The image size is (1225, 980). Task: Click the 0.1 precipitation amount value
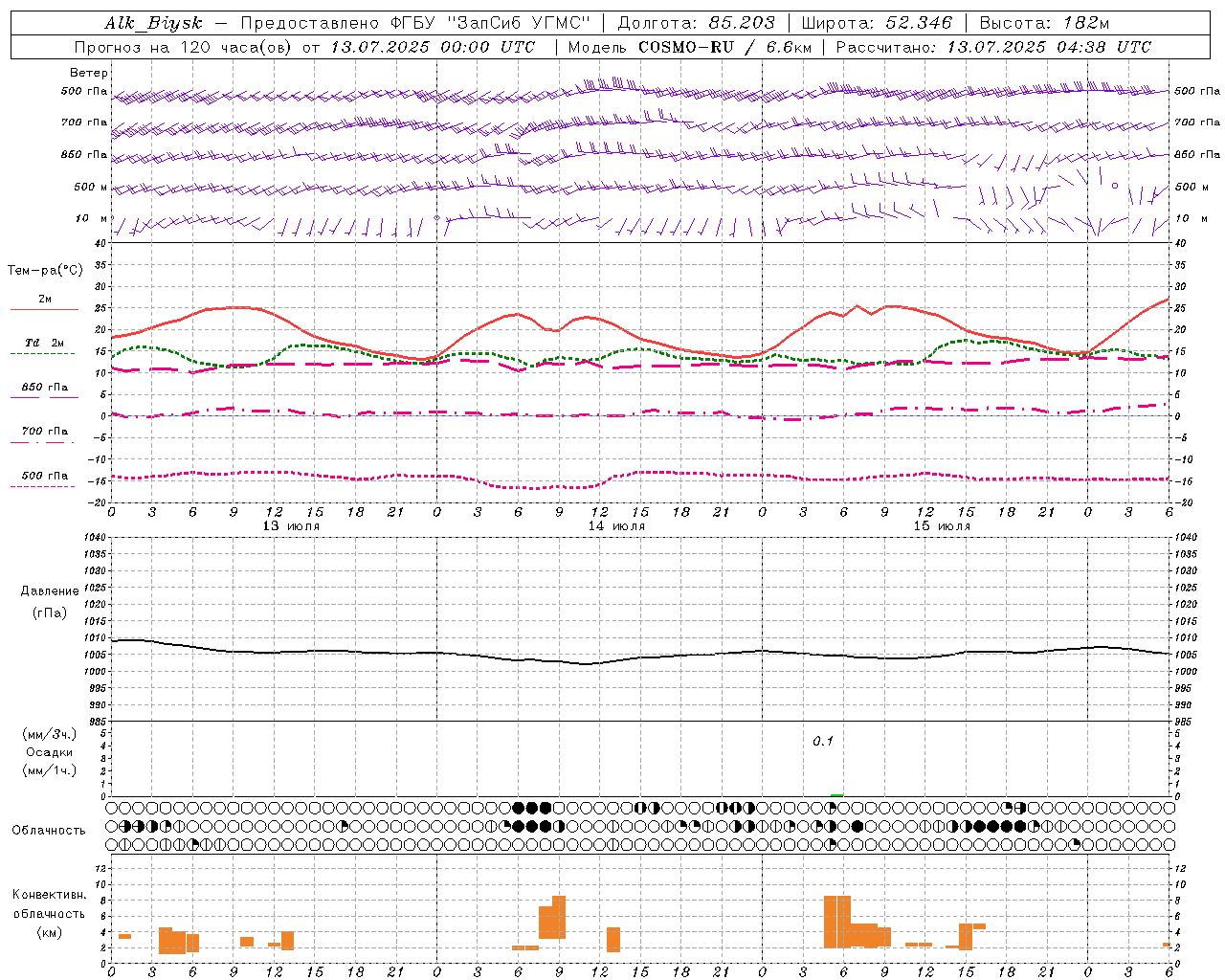click(x=823, y=742)
